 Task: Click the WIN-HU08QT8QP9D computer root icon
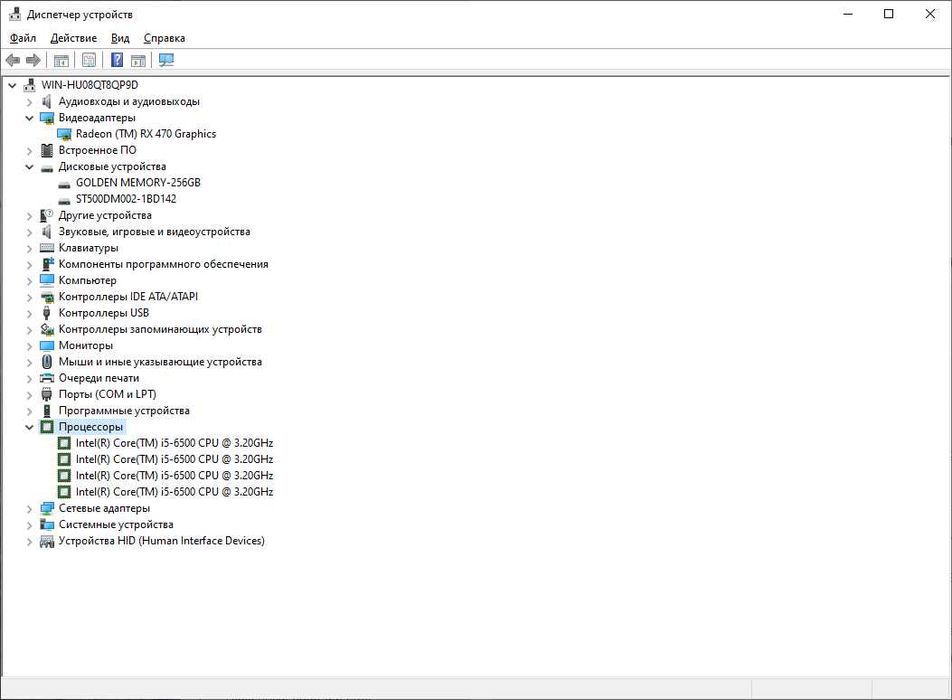[29, 85]
